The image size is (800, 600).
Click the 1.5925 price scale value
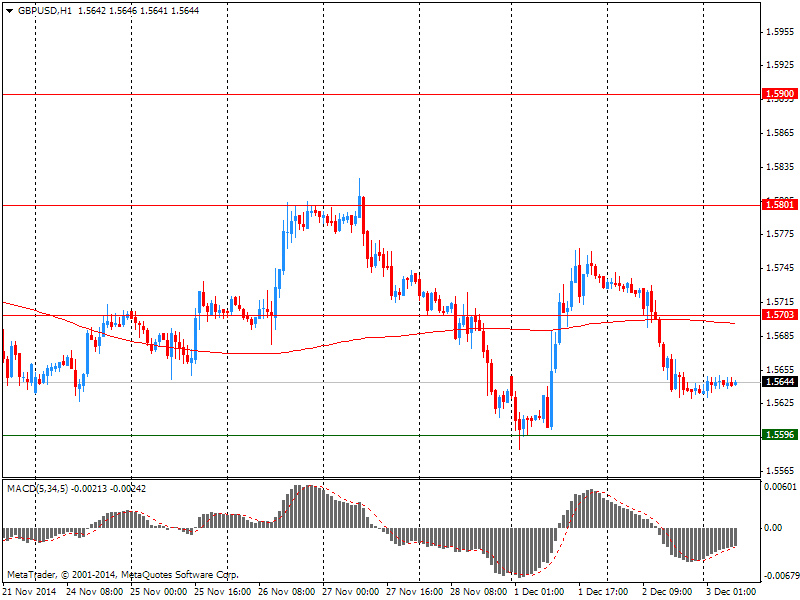(x=780, y=65)
